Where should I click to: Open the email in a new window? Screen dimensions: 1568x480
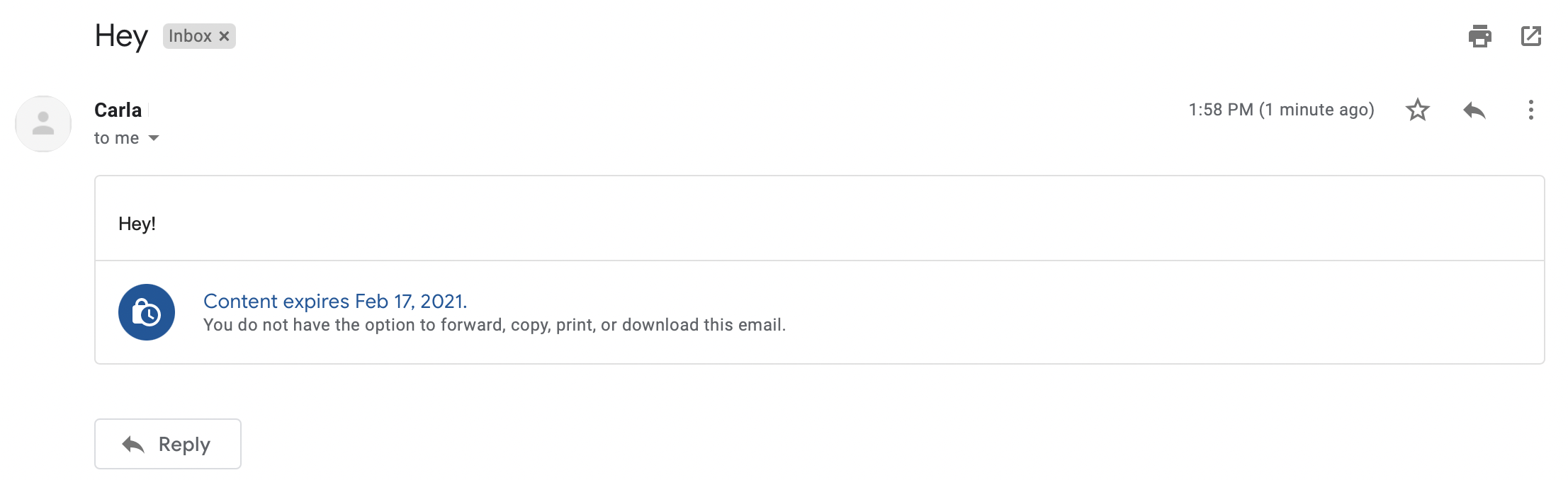[x=1531, y=36]
